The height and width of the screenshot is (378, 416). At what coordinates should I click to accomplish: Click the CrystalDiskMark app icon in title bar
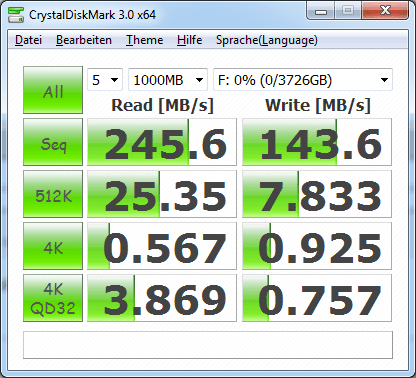pos(16,14)
